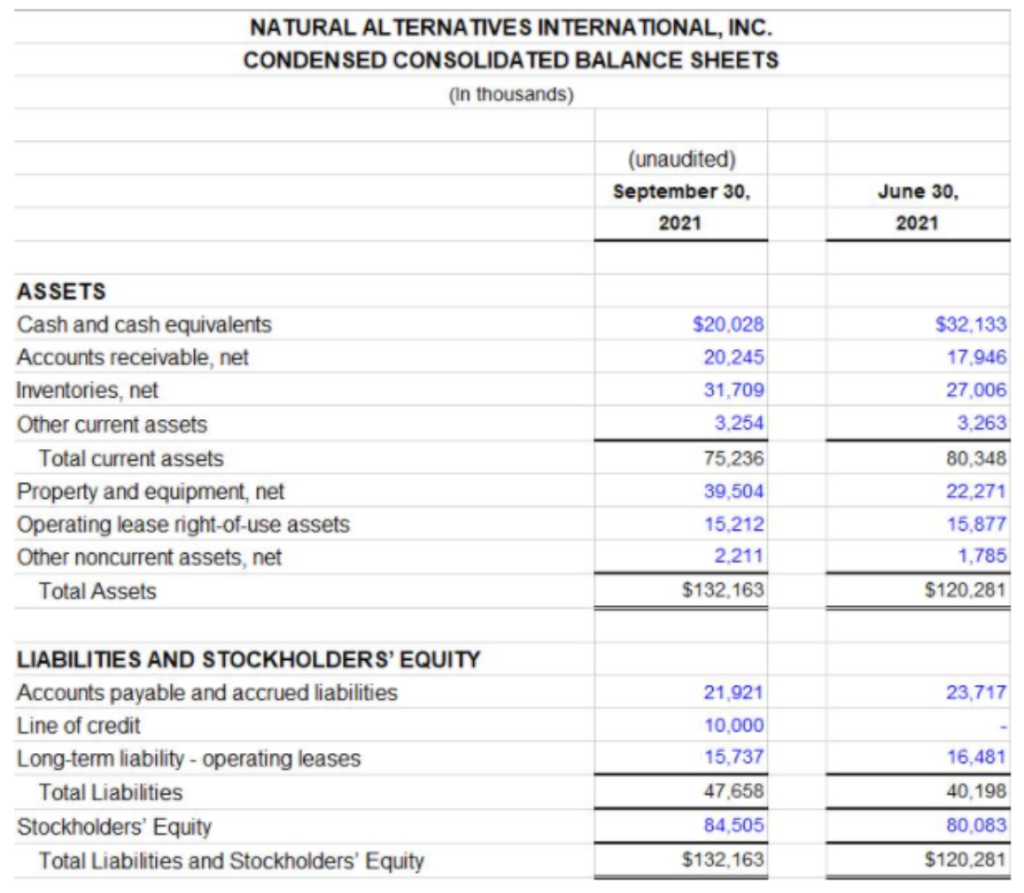
Task: Click the "Total Assets" row label
Action: coord(98,591)
